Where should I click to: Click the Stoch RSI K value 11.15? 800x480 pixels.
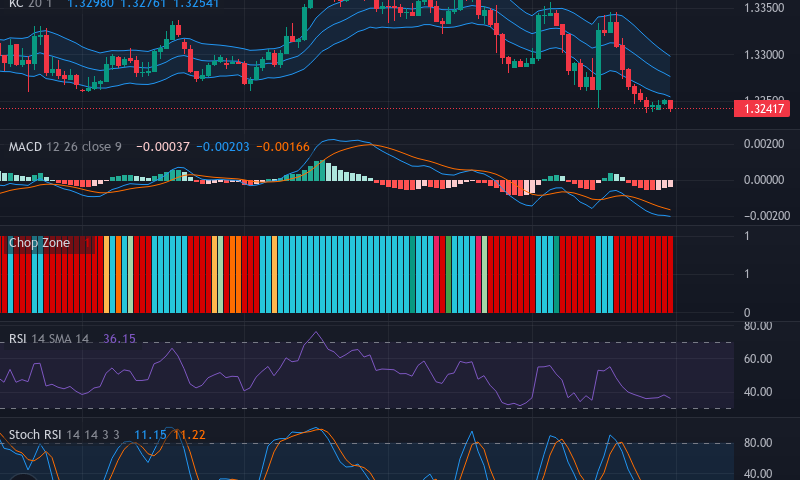tap(151, 435)
